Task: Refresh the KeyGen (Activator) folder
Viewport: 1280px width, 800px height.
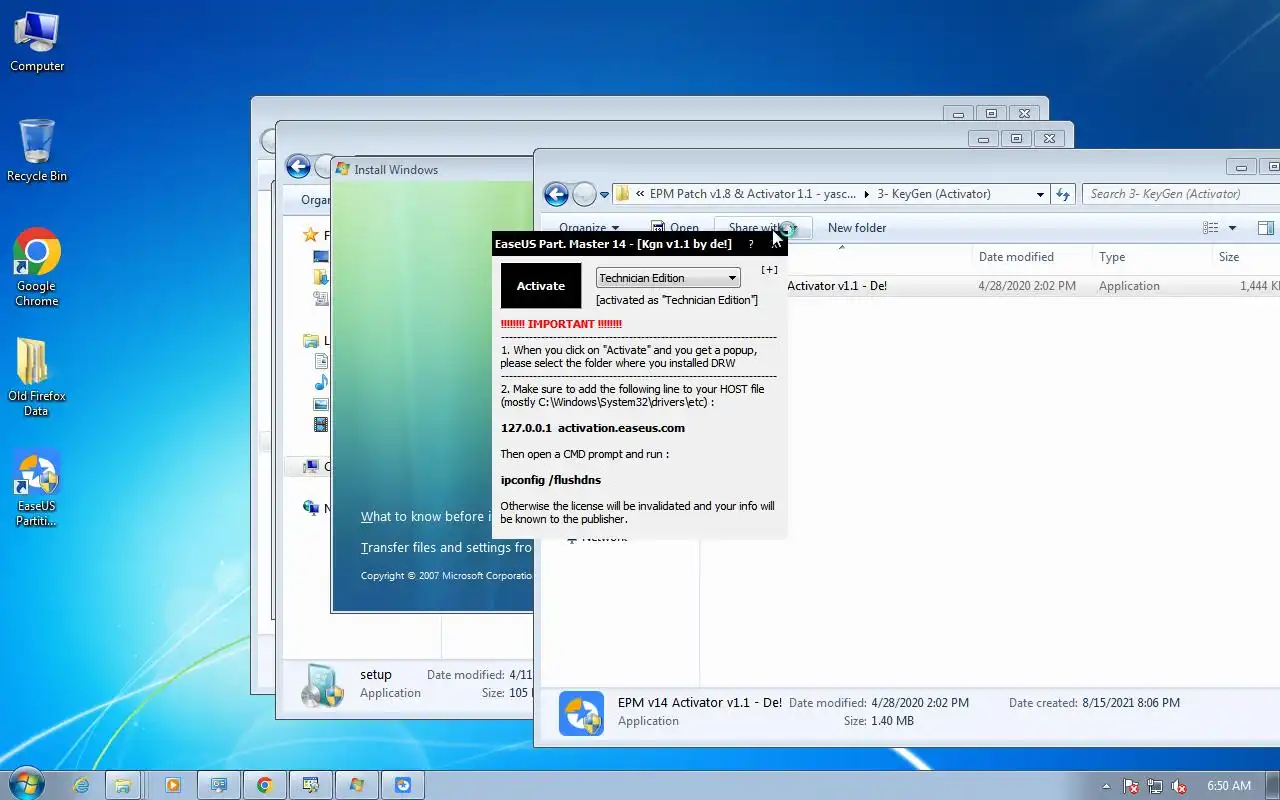Action: [x=1063, y=194]
